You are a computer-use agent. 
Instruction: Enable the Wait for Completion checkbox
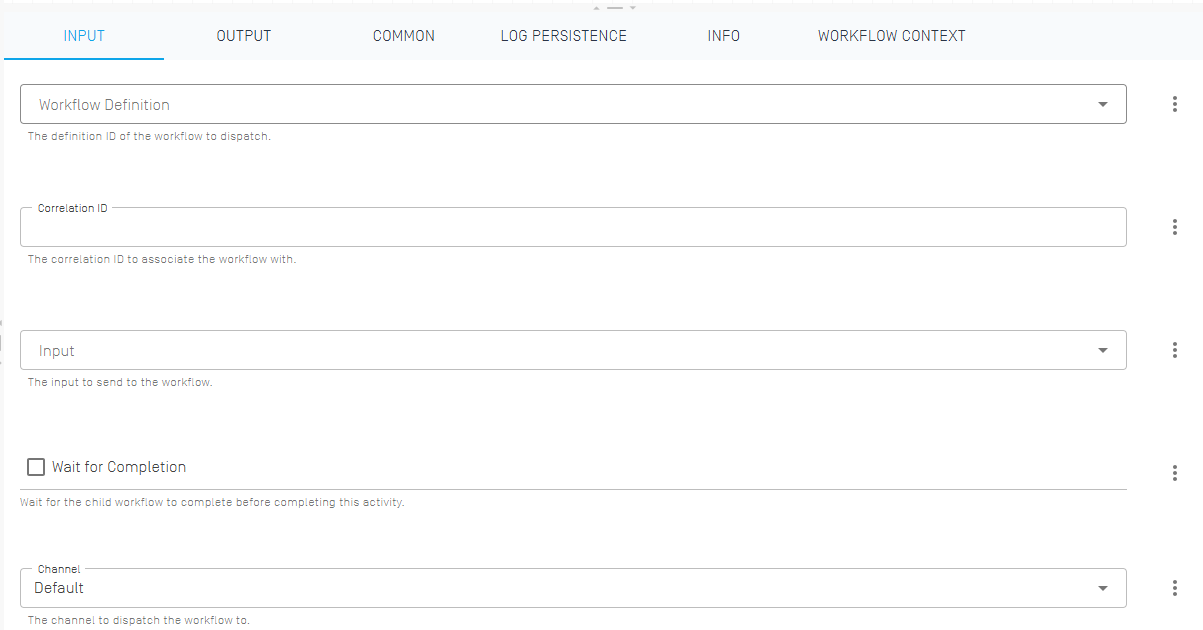click(x=36, y=467)
